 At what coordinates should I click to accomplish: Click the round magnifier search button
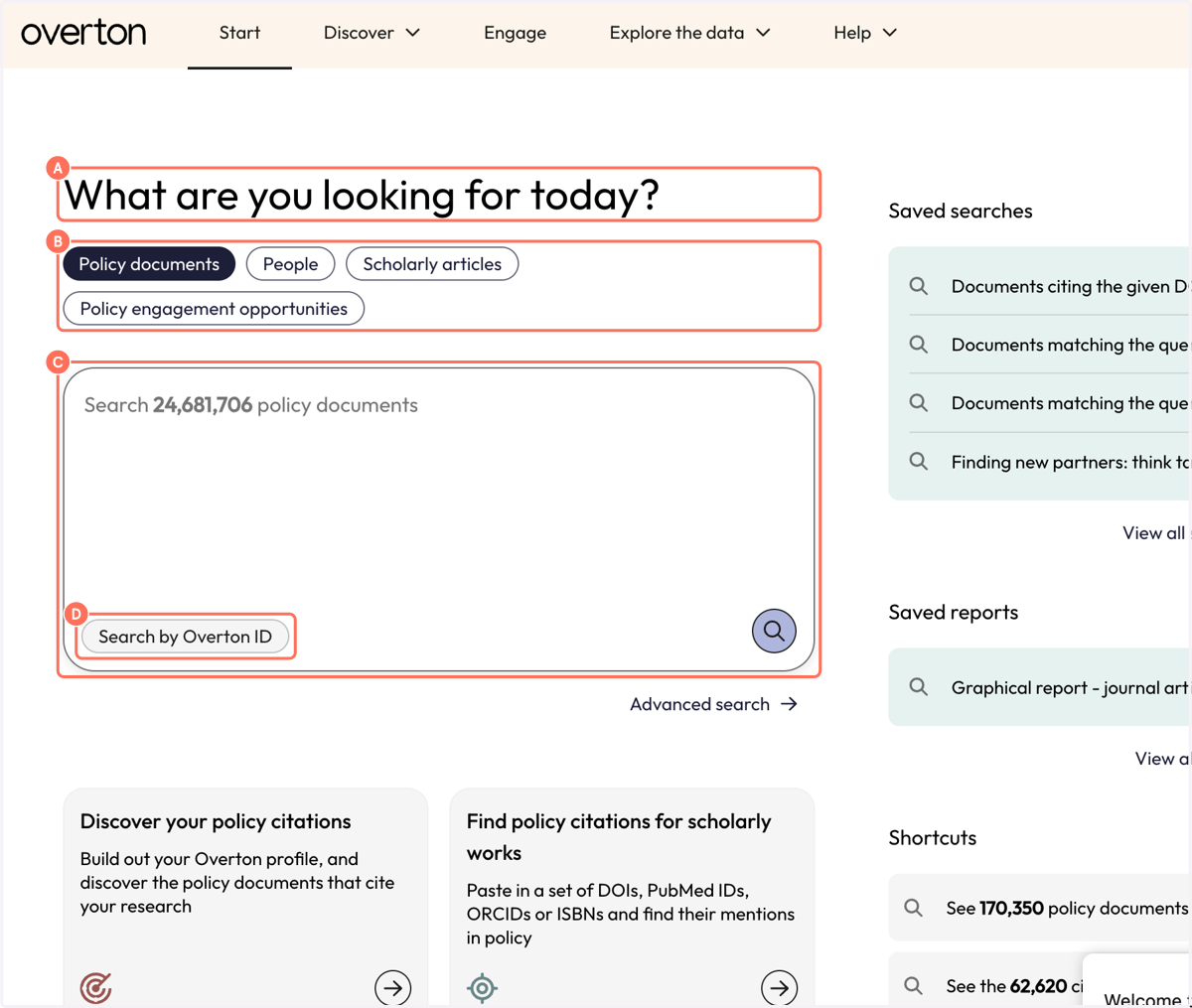tap(774, 631)
